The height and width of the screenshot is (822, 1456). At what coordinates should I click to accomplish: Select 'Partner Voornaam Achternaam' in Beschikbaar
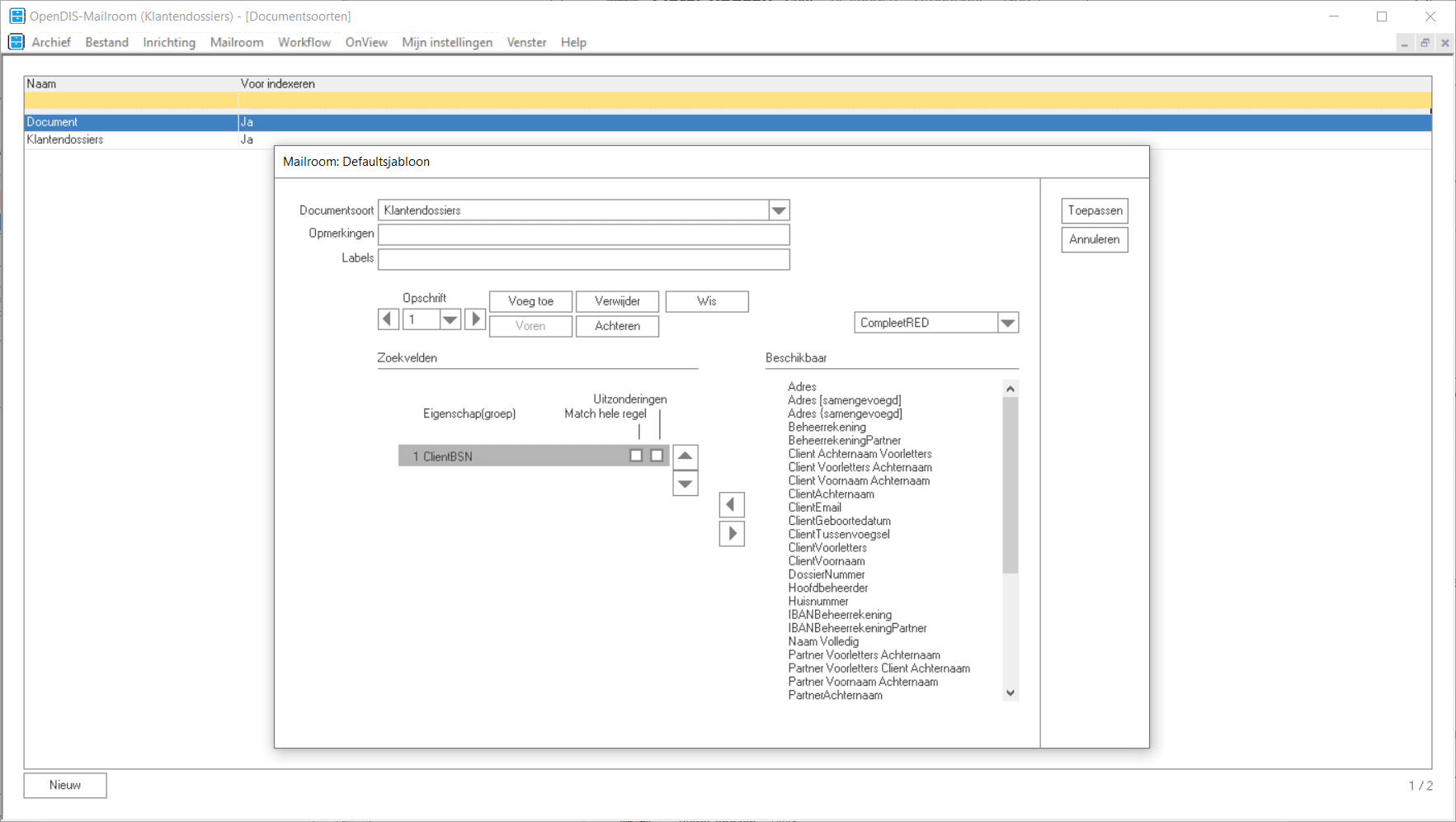[863, 682]
